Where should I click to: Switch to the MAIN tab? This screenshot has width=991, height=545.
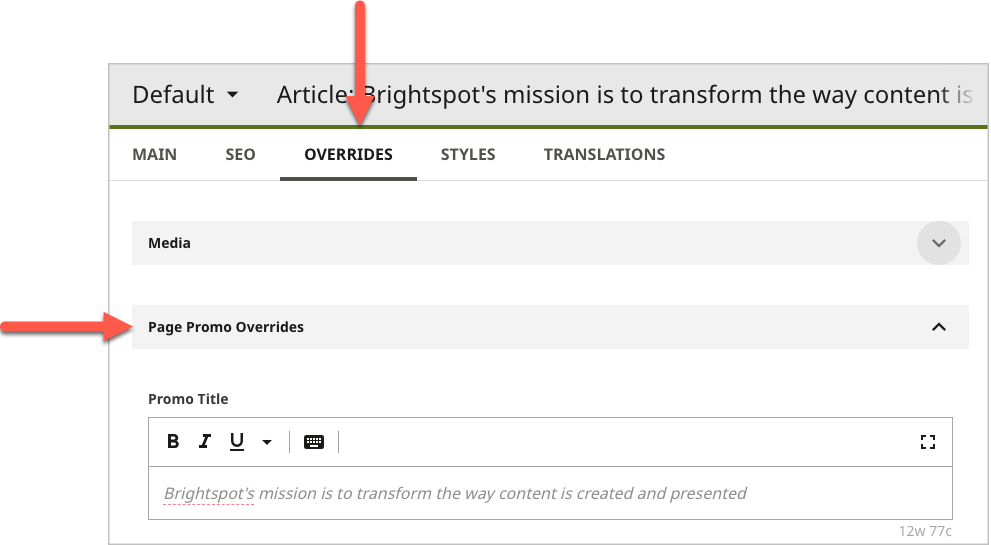point(154,155)
